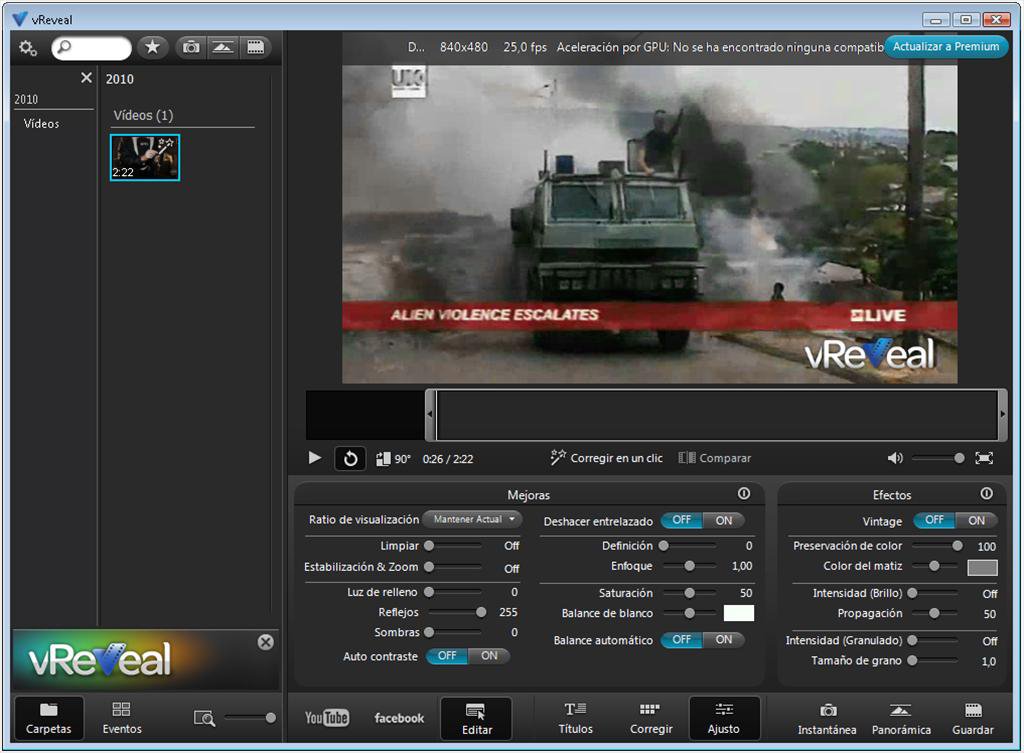1024x753 pixels.
Task: Click Comparar button
Action: point(715,458)
